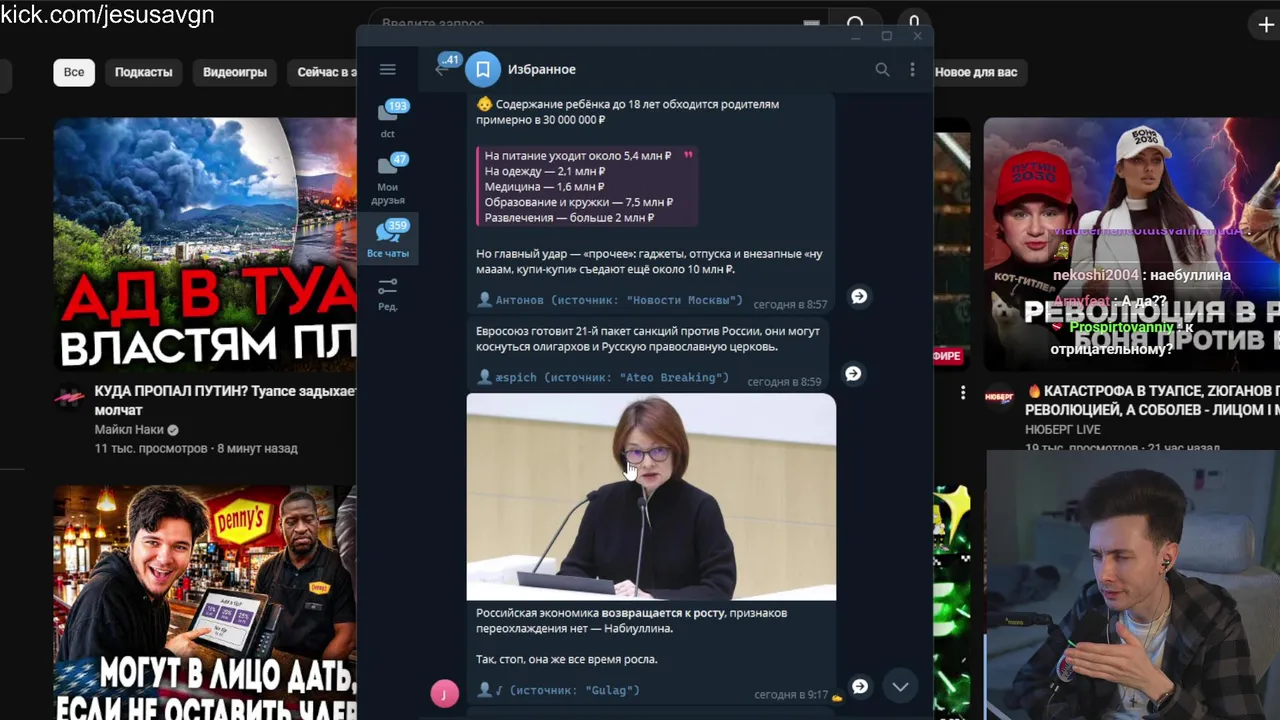Forward the Антонов message about child costs
This screenshot has height=720, width=1280.
(x=858, y=296)
